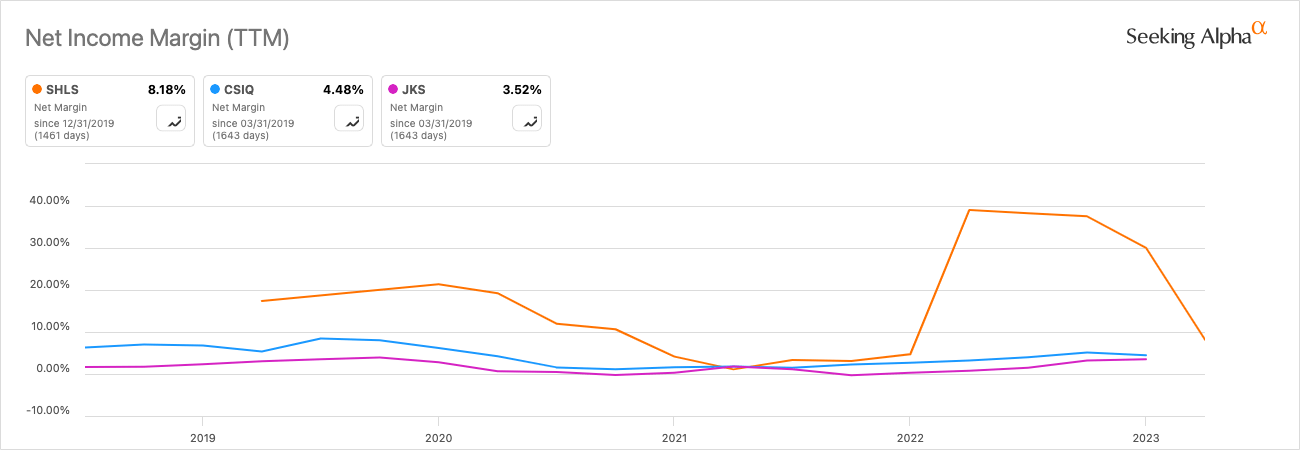Click the SHLS 8.18% margin value
The height and width of the screenshot is (450, 1300).
[166, 90]
